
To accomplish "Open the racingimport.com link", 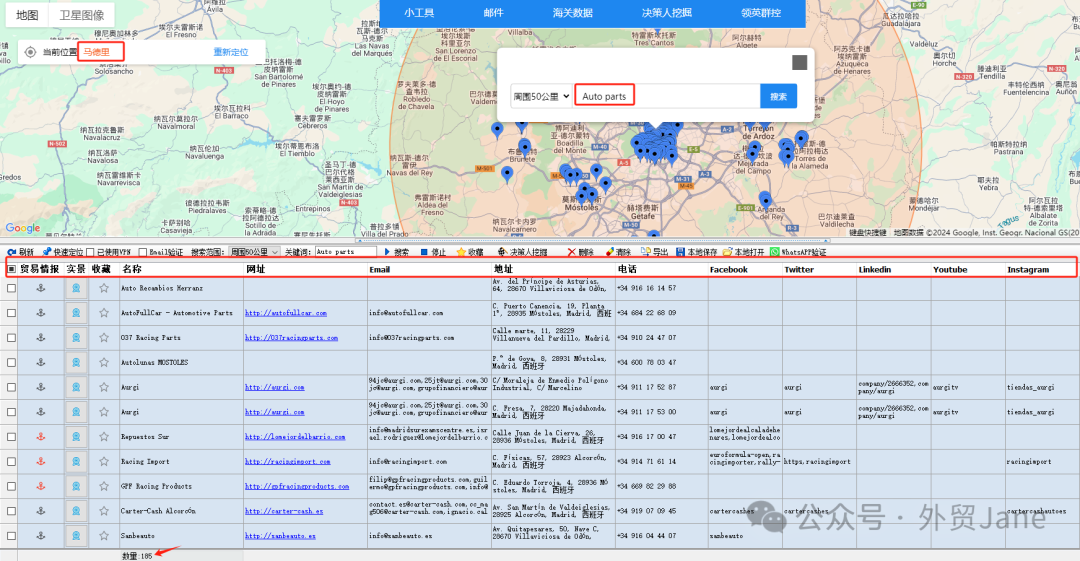I will [287, 461].
